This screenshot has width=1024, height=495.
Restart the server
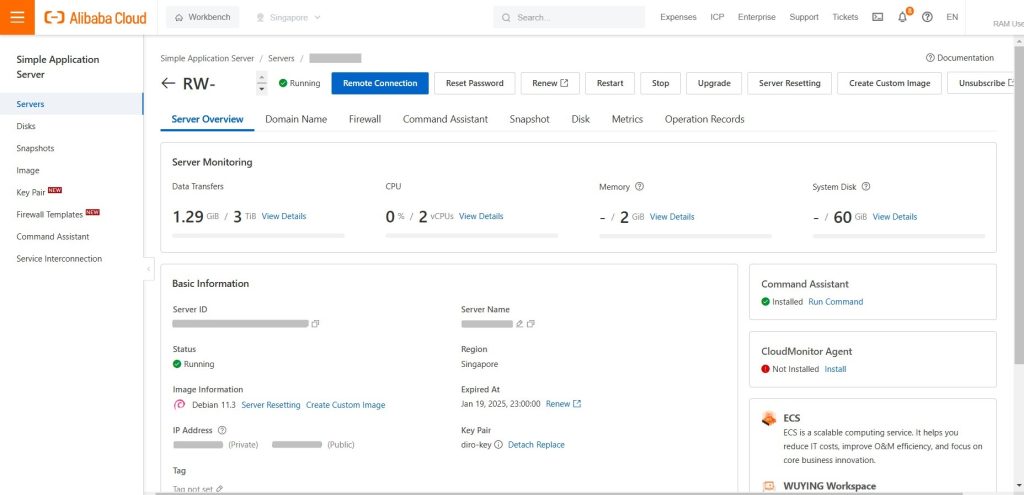[610, 84]
